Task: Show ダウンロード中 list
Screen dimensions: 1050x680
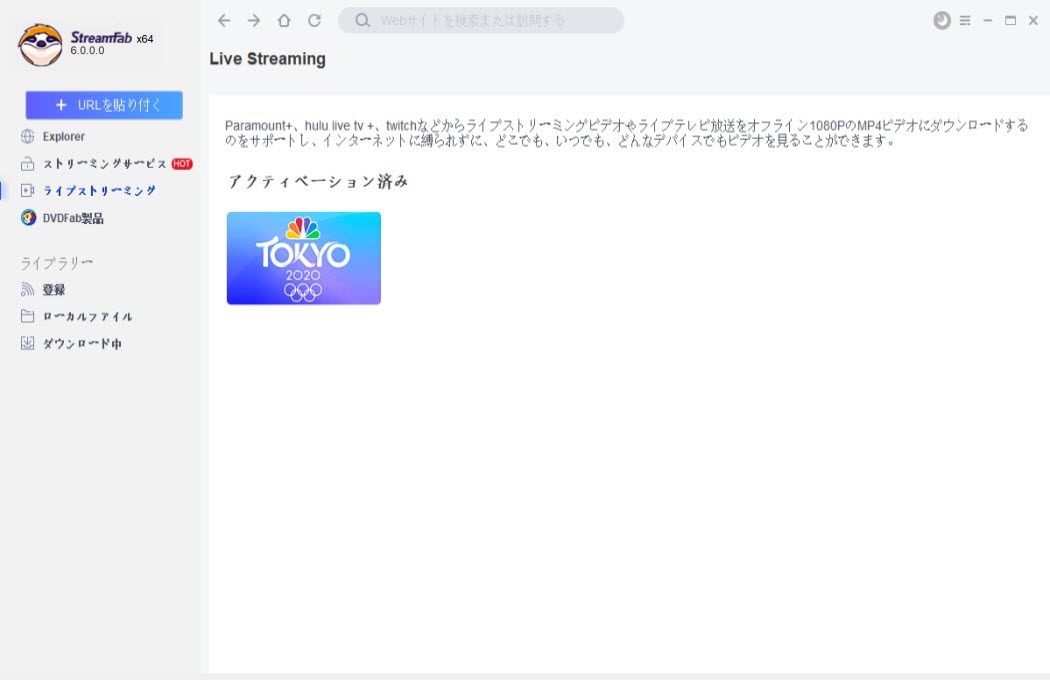Action: (x=81, y=344)
